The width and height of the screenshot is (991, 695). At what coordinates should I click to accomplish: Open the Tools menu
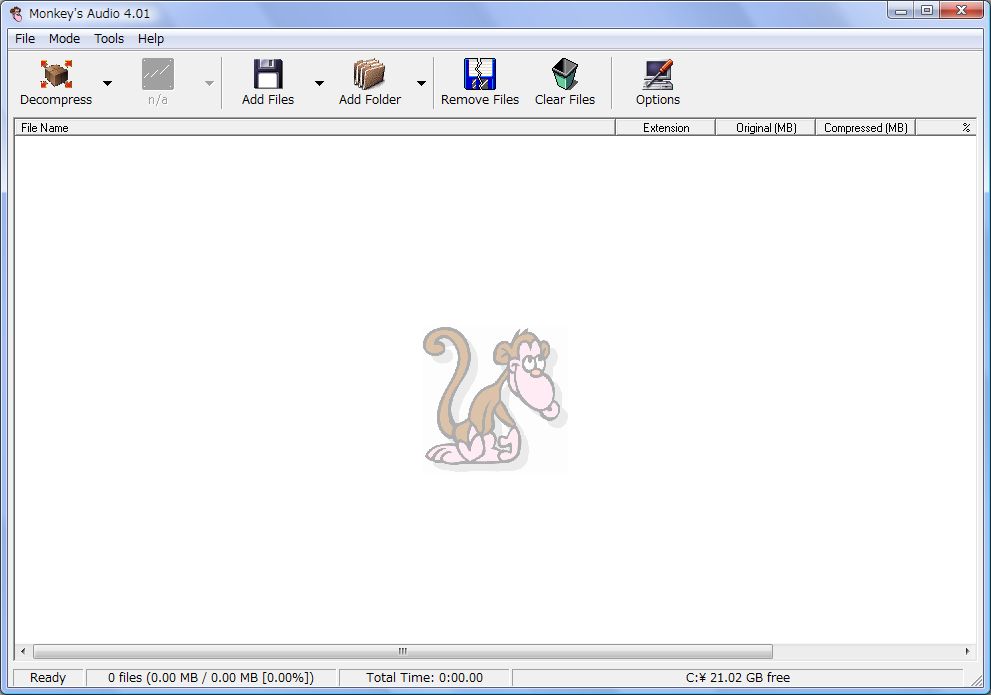(109, 39)
